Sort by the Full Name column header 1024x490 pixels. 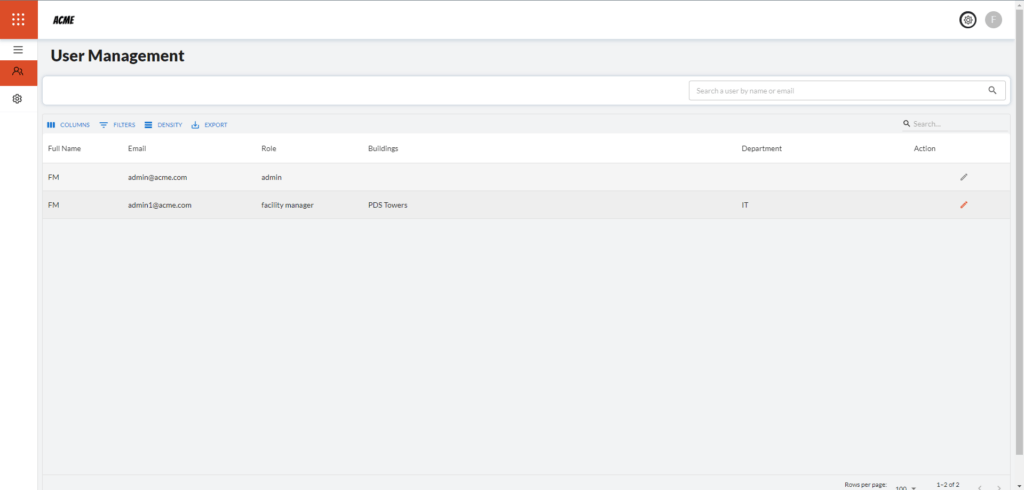coord(64,149)
